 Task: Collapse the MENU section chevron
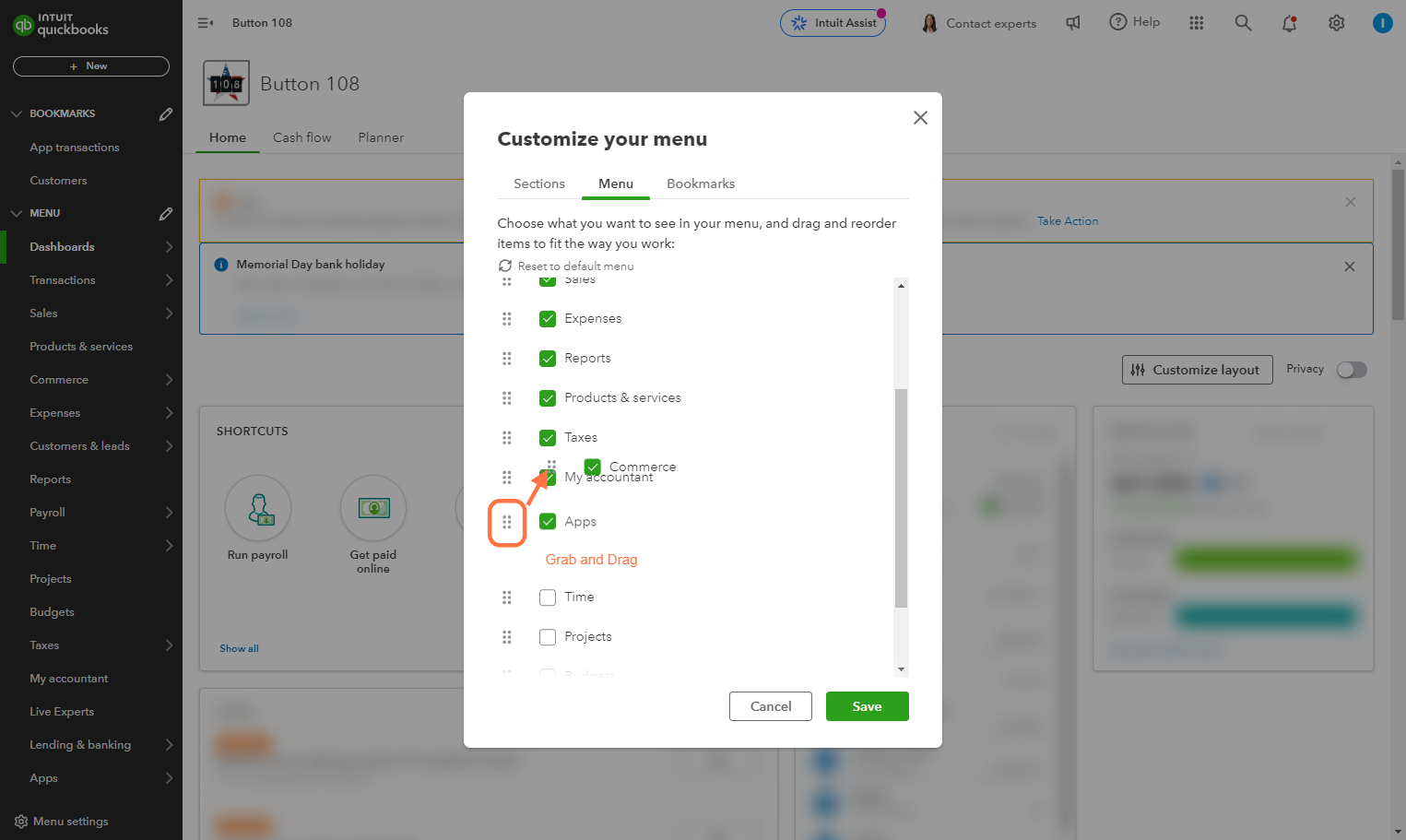(17, 214)
